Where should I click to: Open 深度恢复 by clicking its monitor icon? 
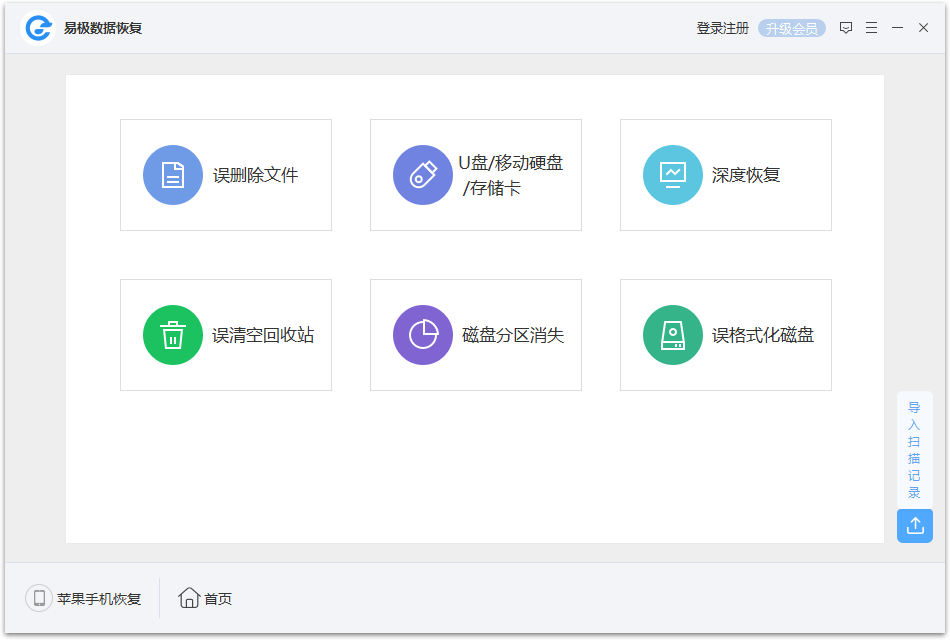point(672,174)
